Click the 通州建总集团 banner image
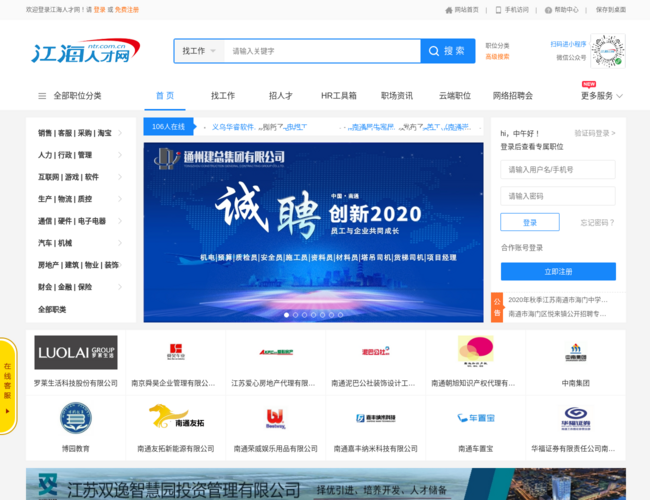650x500 pixels. 313,232
